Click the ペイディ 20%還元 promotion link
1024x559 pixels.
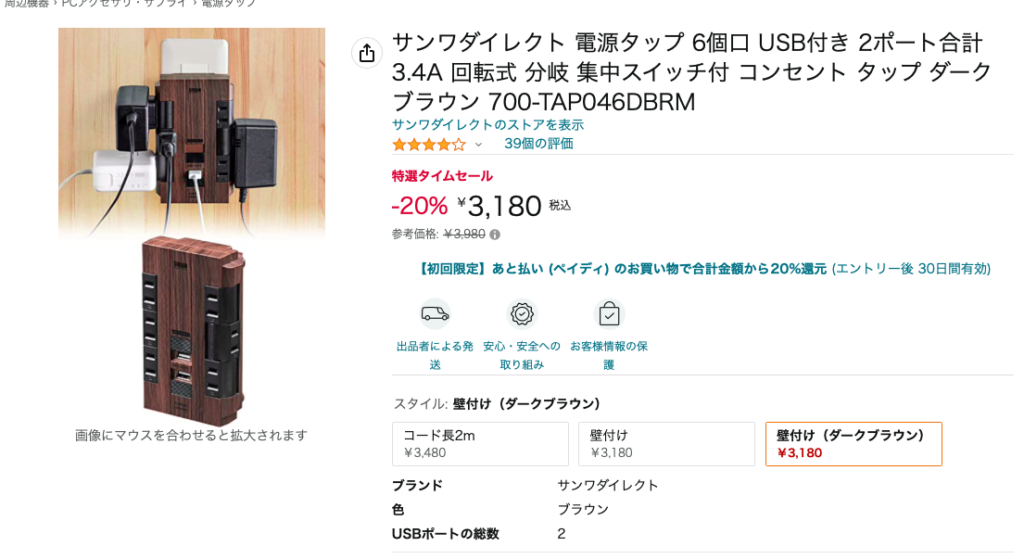tap(705, 268)
